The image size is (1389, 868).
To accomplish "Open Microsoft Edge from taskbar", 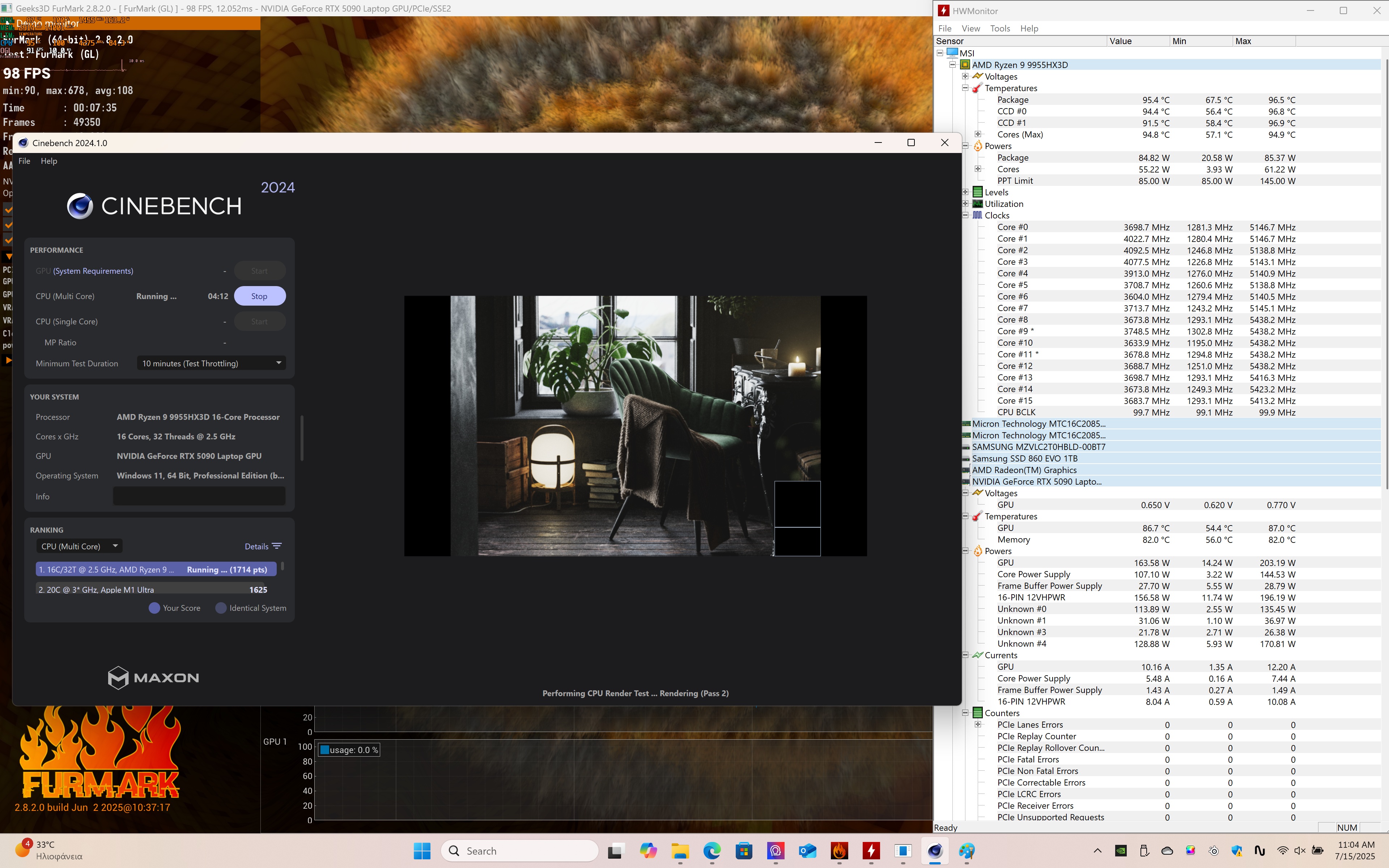I will pos(712,851).
